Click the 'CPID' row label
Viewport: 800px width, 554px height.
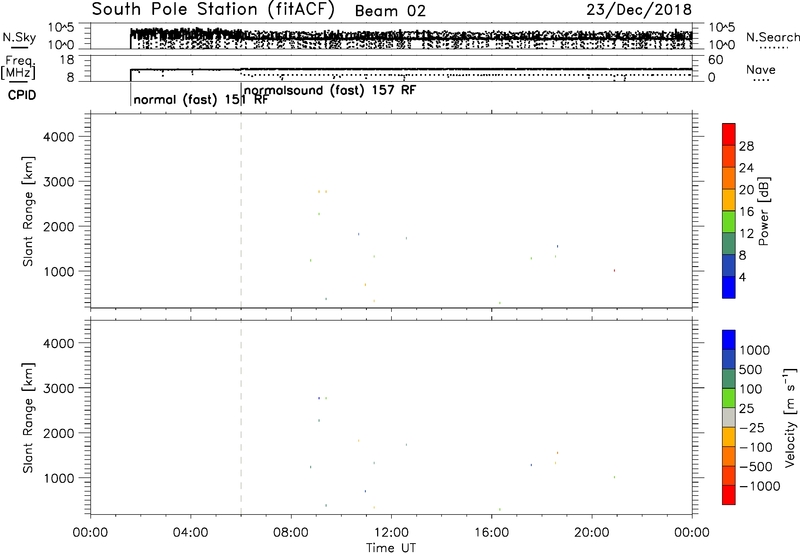22,95
